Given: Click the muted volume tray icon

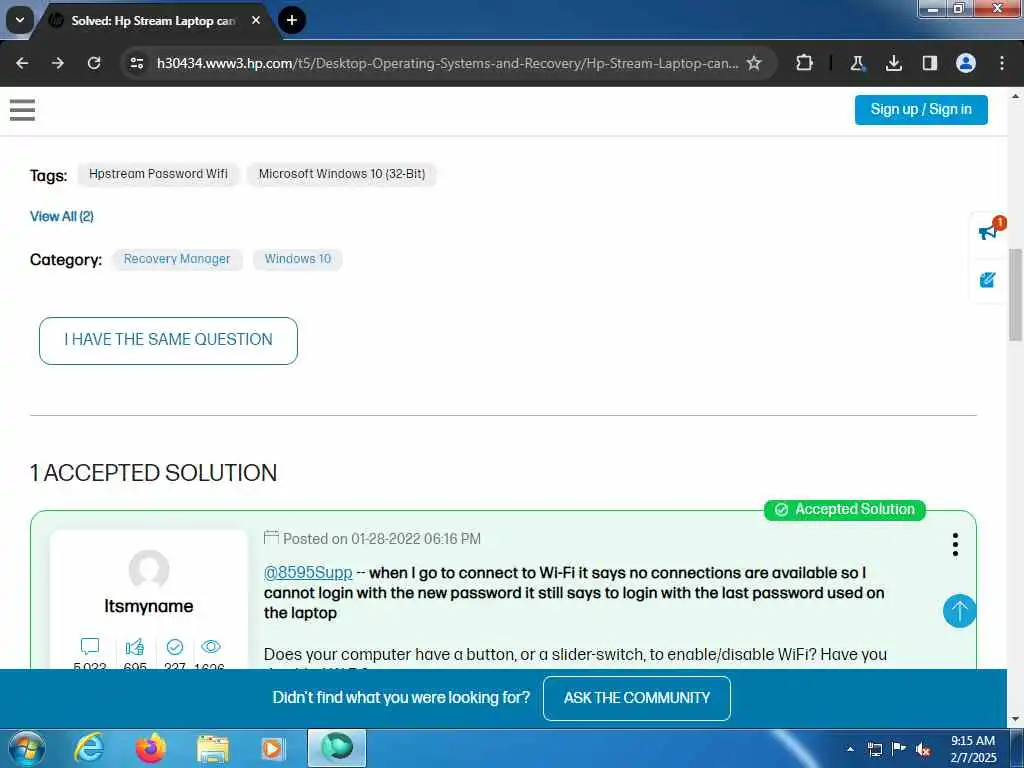Looking at the screenshot, I should [x=923, y=750].
